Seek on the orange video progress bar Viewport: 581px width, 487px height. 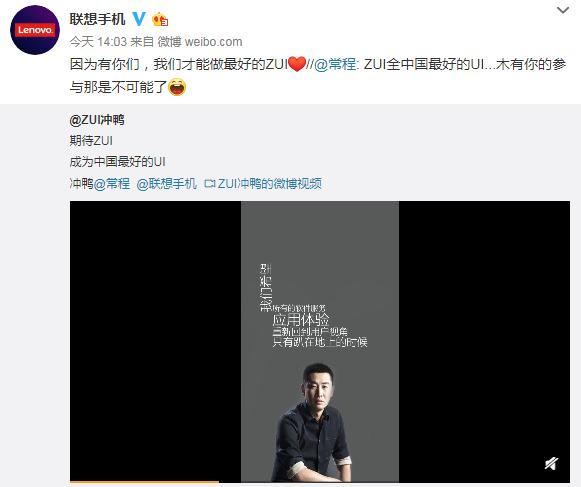coord(144,483)
